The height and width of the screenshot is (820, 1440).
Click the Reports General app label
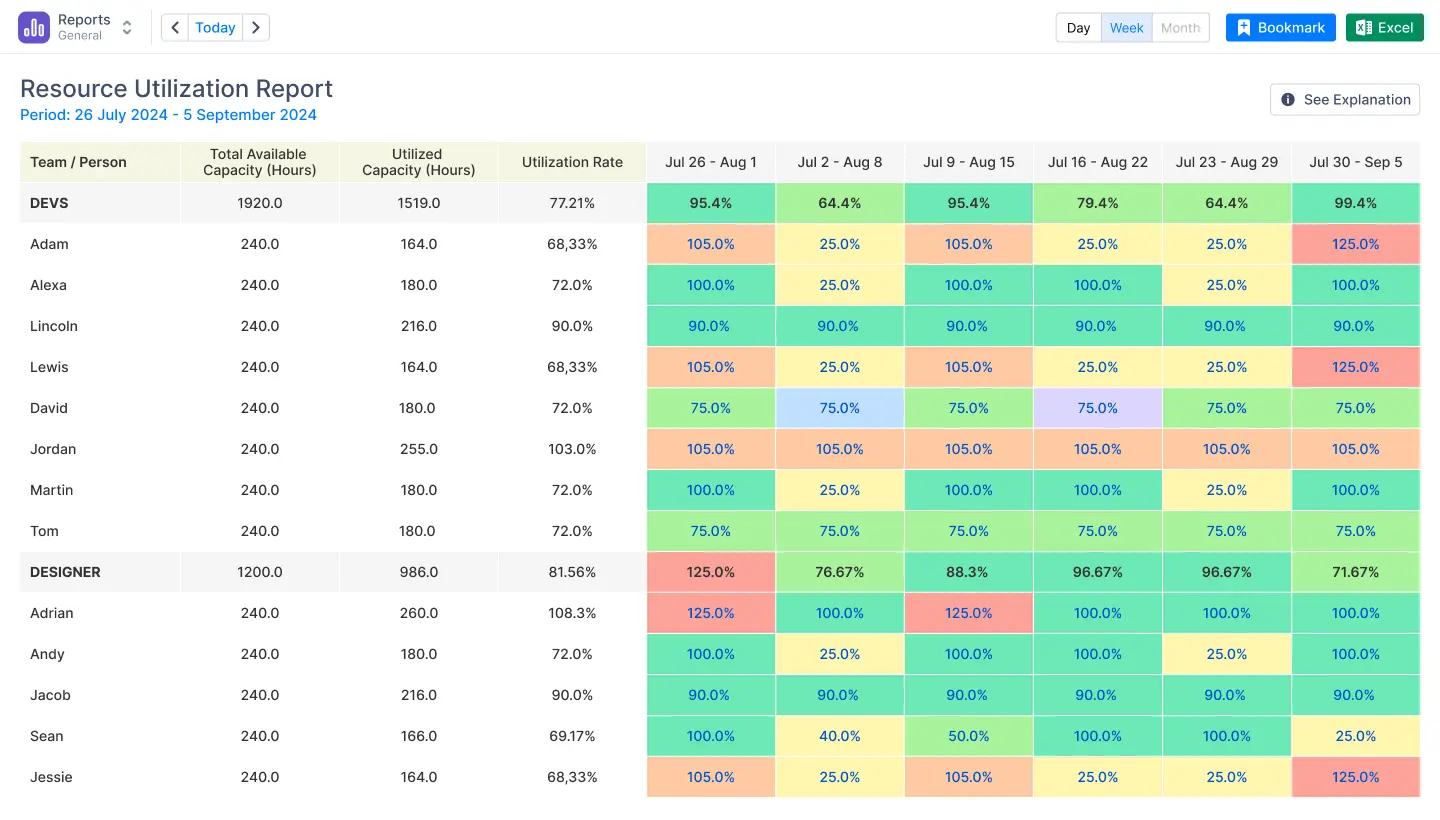point(86,27)
